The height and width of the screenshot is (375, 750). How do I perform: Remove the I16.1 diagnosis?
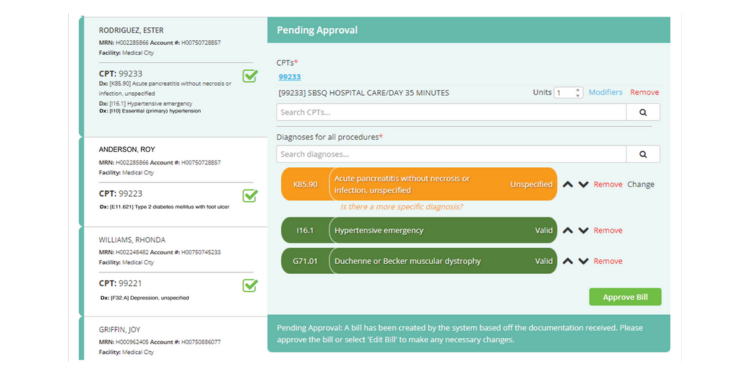[x=608, y=231]
